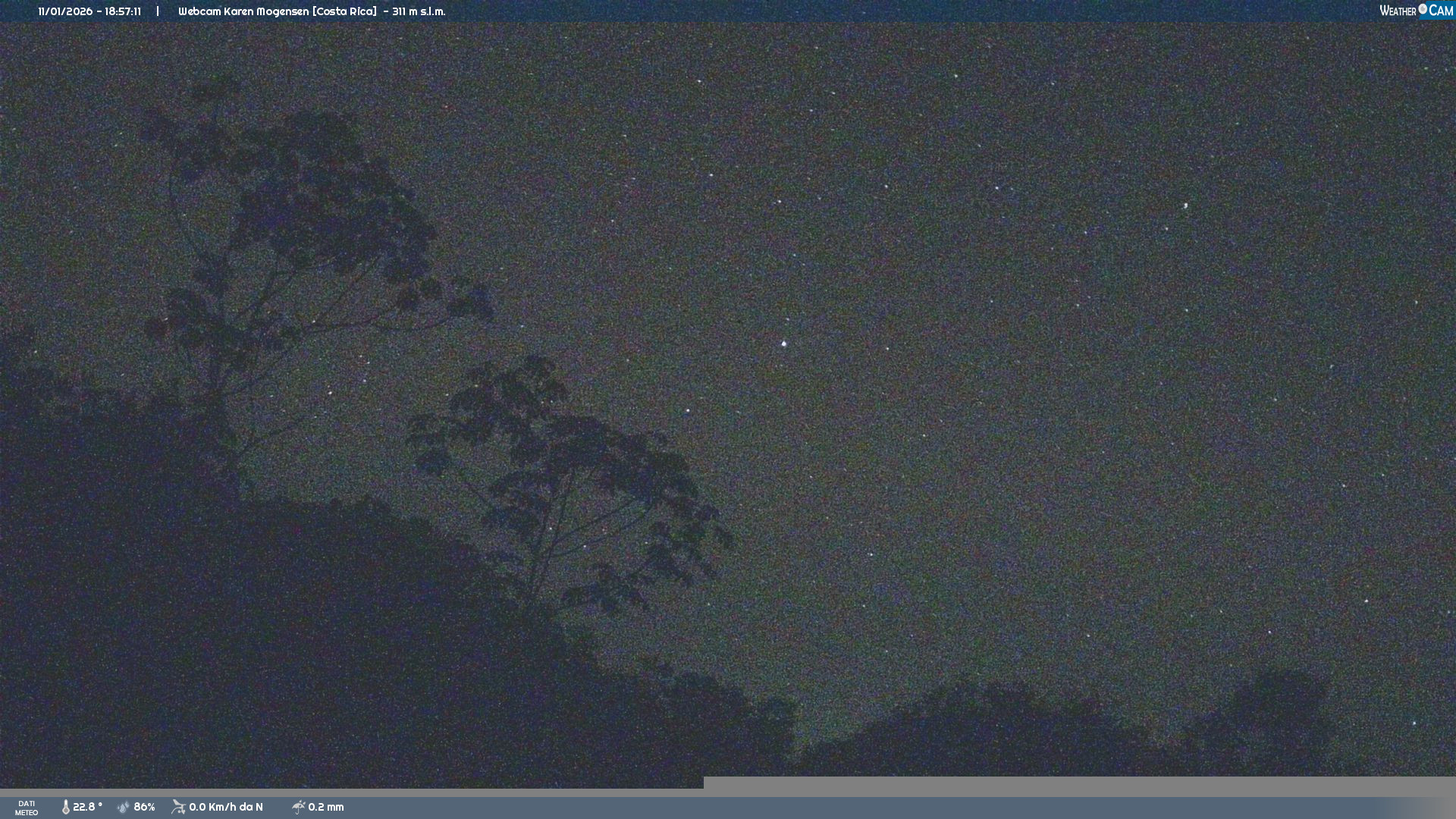Click the wind vane icon
1456x819 pixels.
(x=178, y=807)
